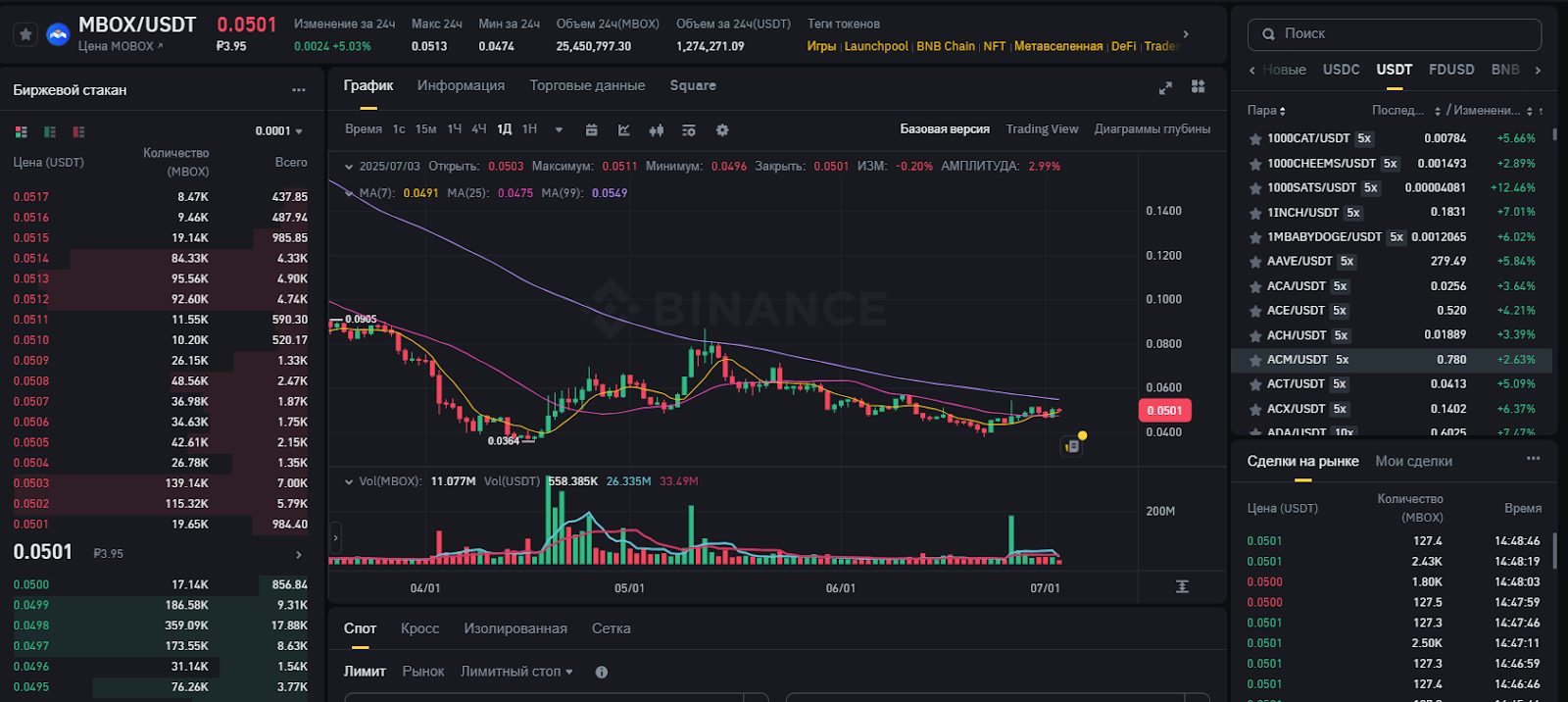1568x702 pixels.
Task: Sort pairs by change column
Action: coord(1491,111)
